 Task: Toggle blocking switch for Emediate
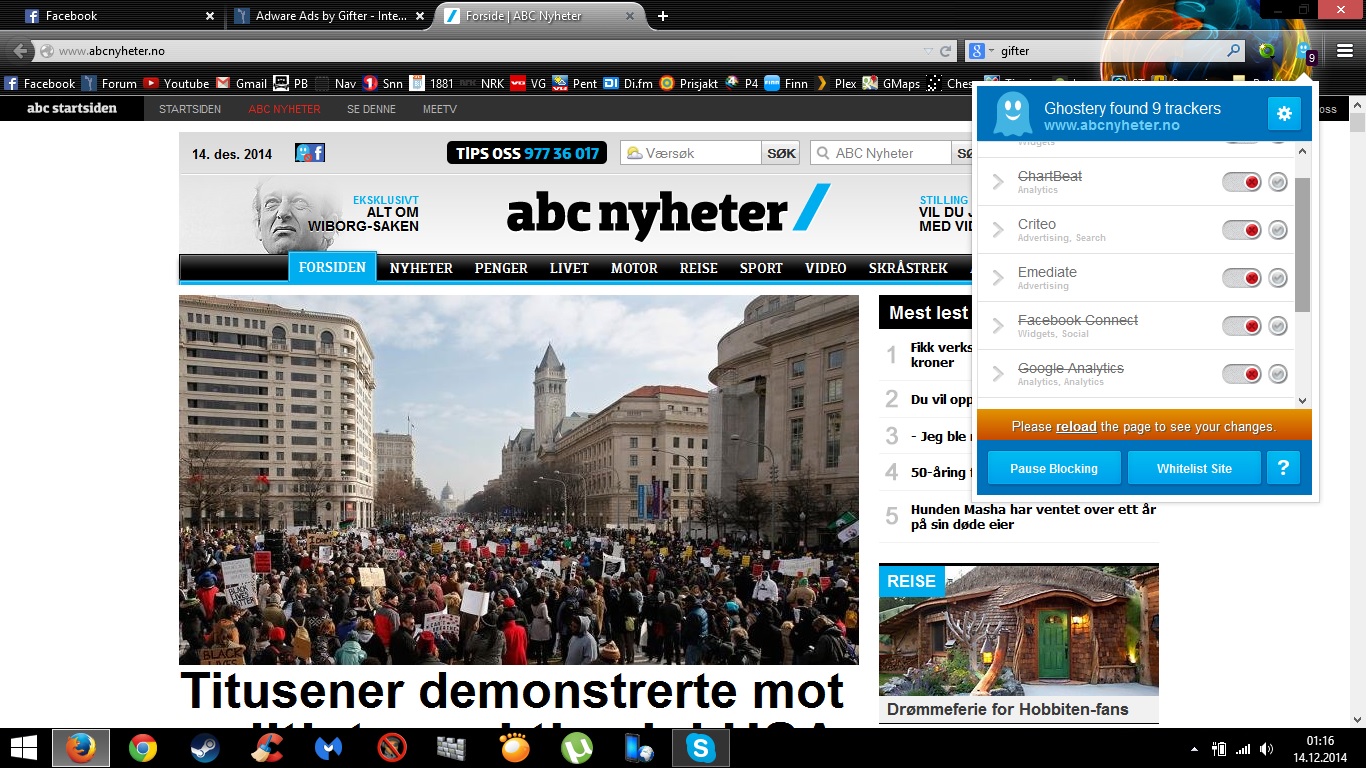(1242, 278)
